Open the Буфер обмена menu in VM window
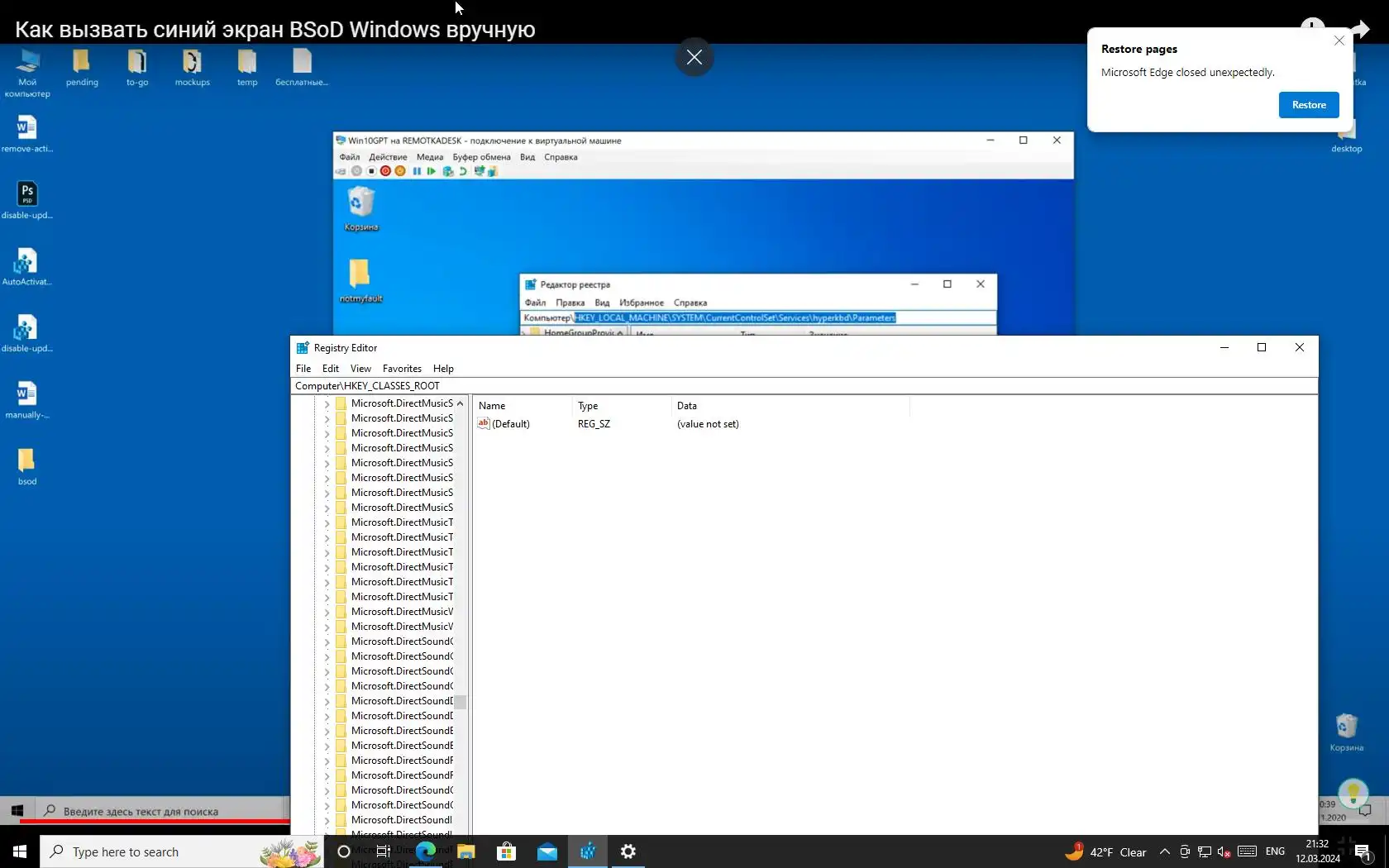1389x868 pixels. 481,157
